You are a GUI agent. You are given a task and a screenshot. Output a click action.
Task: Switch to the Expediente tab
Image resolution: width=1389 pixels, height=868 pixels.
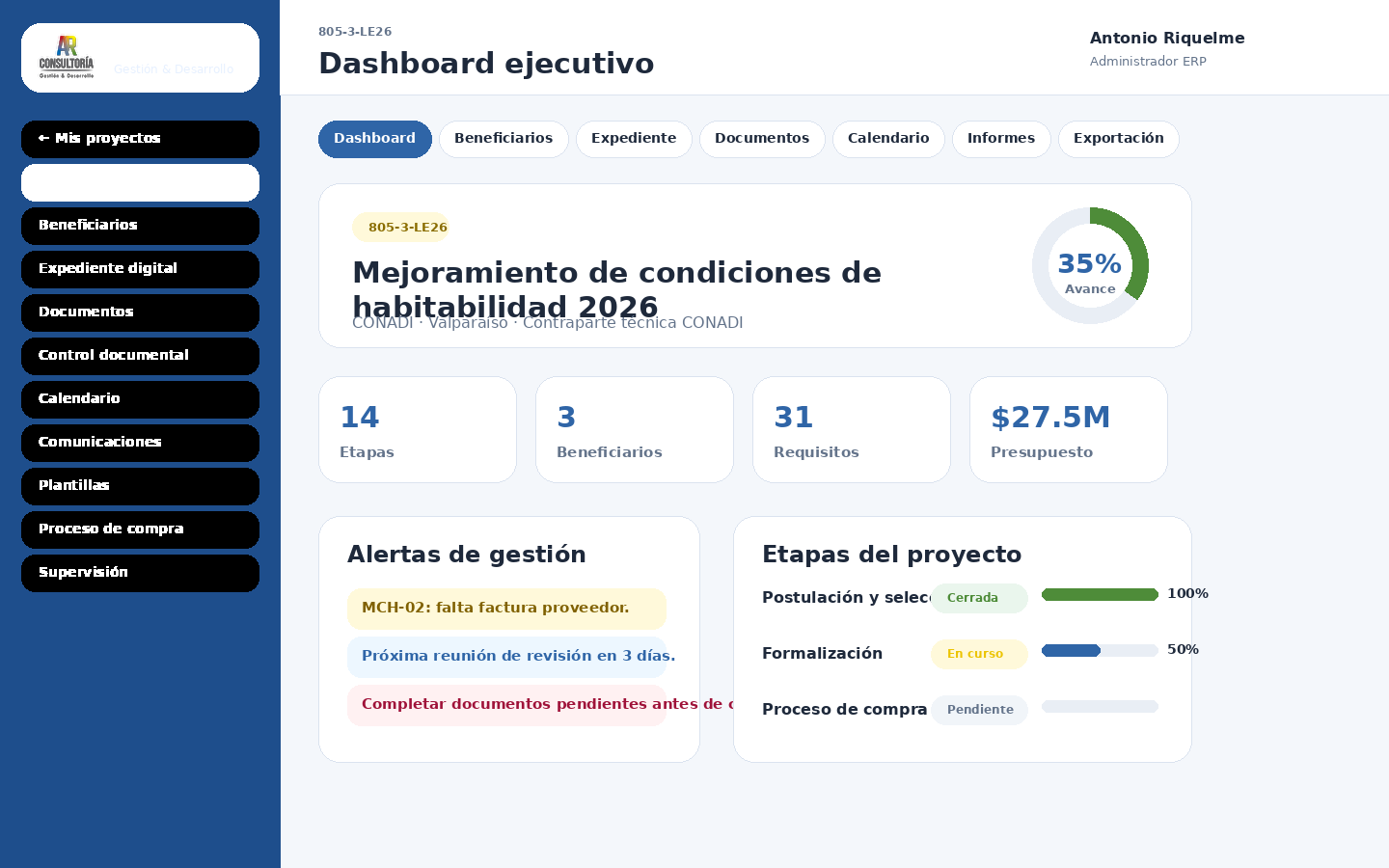(634, 139)
